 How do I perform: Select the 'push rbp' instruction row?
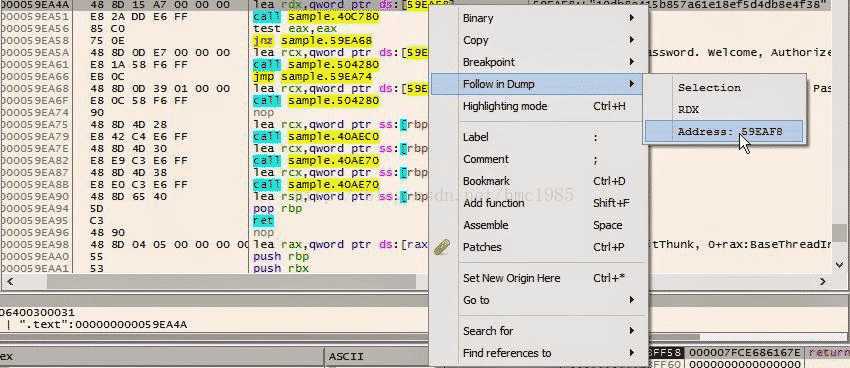(281, 256)
